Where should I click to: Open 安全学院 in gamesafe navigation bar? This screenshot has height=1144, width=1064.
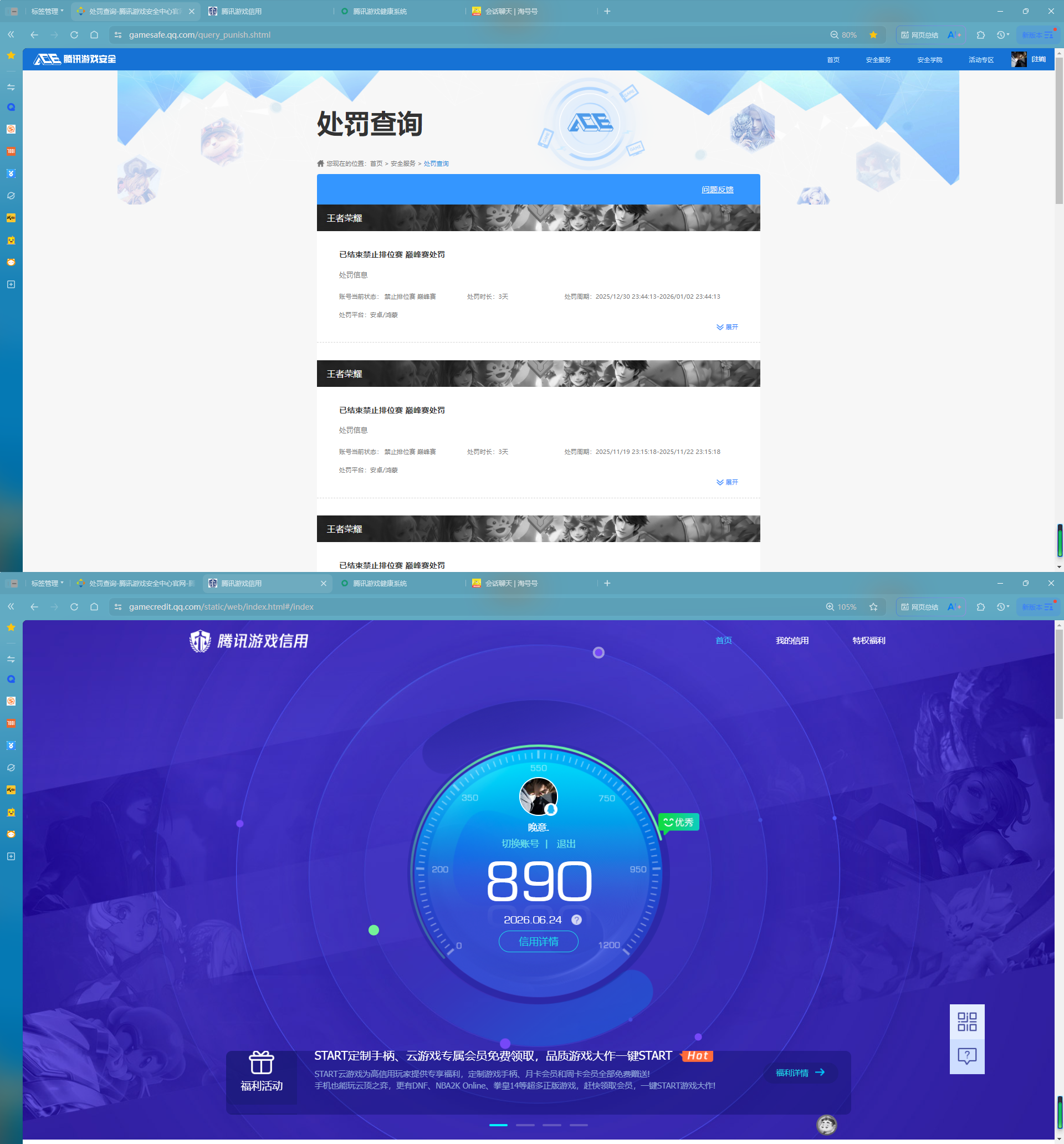[930, 60]
